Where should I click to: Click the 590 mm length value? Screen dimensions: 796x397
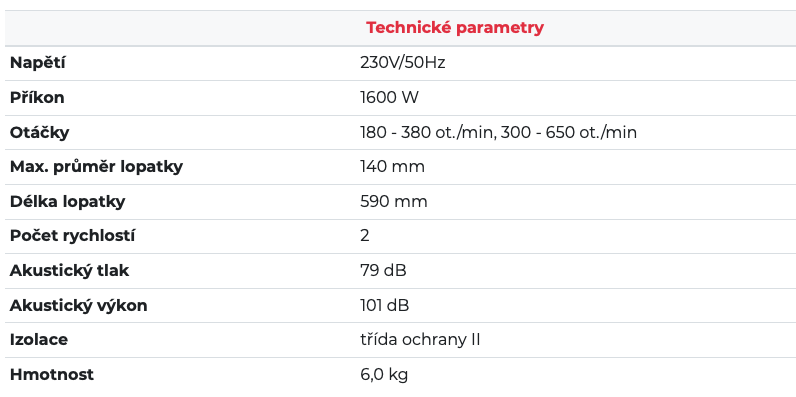[x=393, y=202]
